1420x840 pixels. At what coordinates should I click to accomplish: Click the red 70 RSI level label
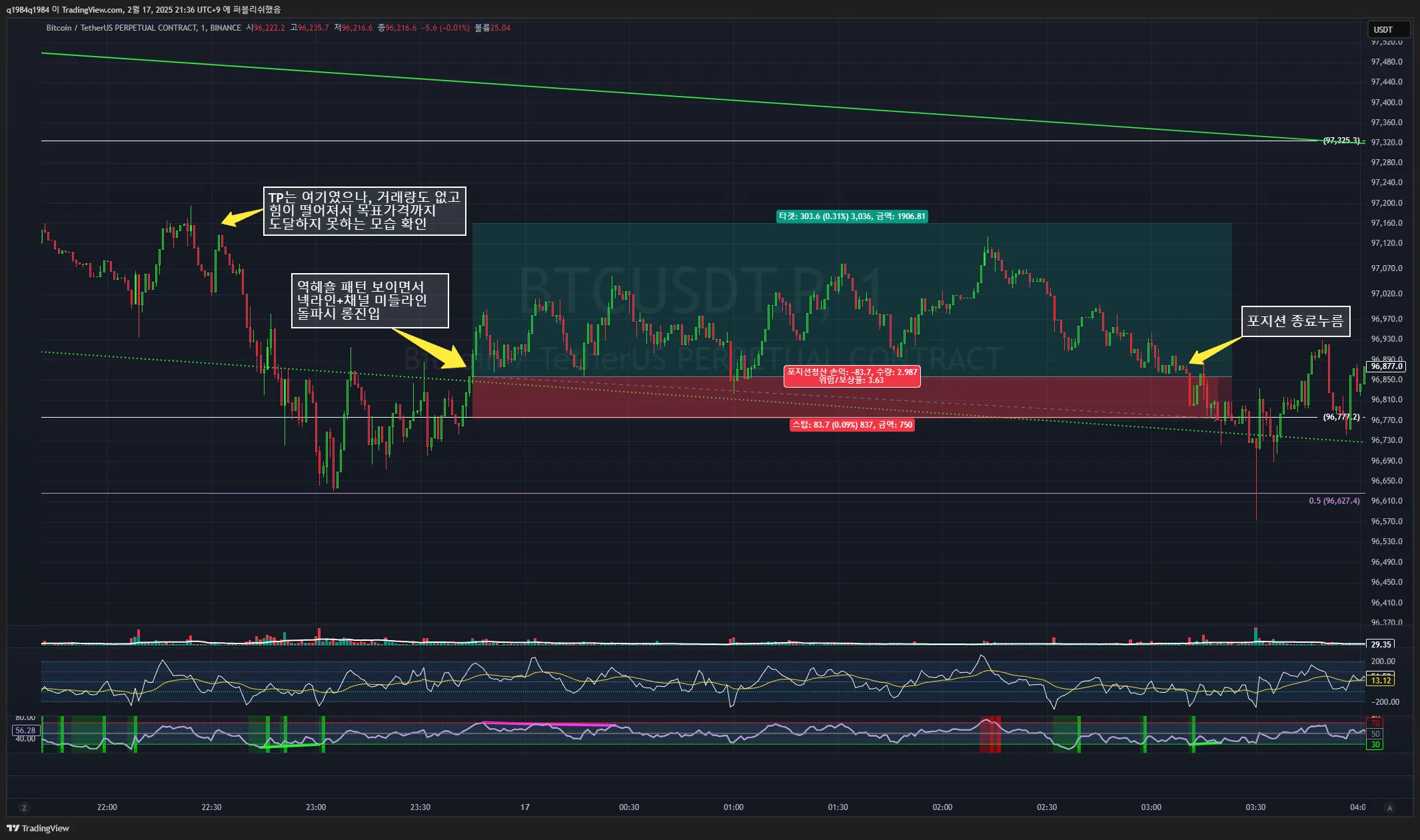point(1375,723)
